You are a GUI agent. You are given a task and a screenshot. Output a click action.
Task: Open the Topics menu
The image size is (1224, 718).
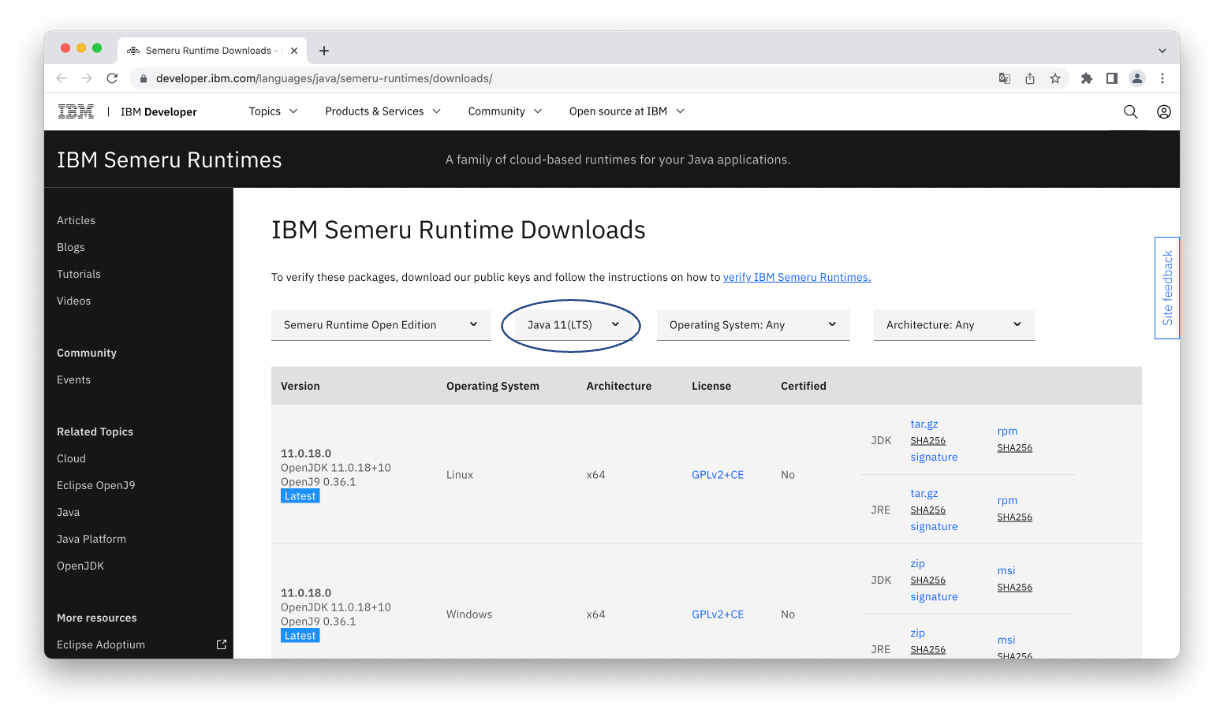(x=271, y=111)
